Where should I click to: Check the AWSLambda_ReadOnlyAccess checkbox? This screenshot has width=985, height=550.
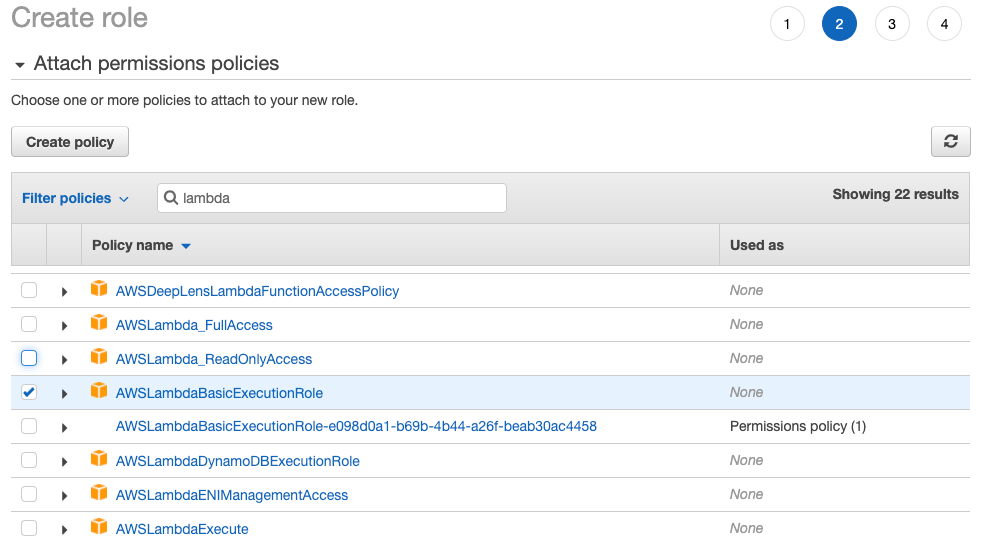[x=29, y=358]
